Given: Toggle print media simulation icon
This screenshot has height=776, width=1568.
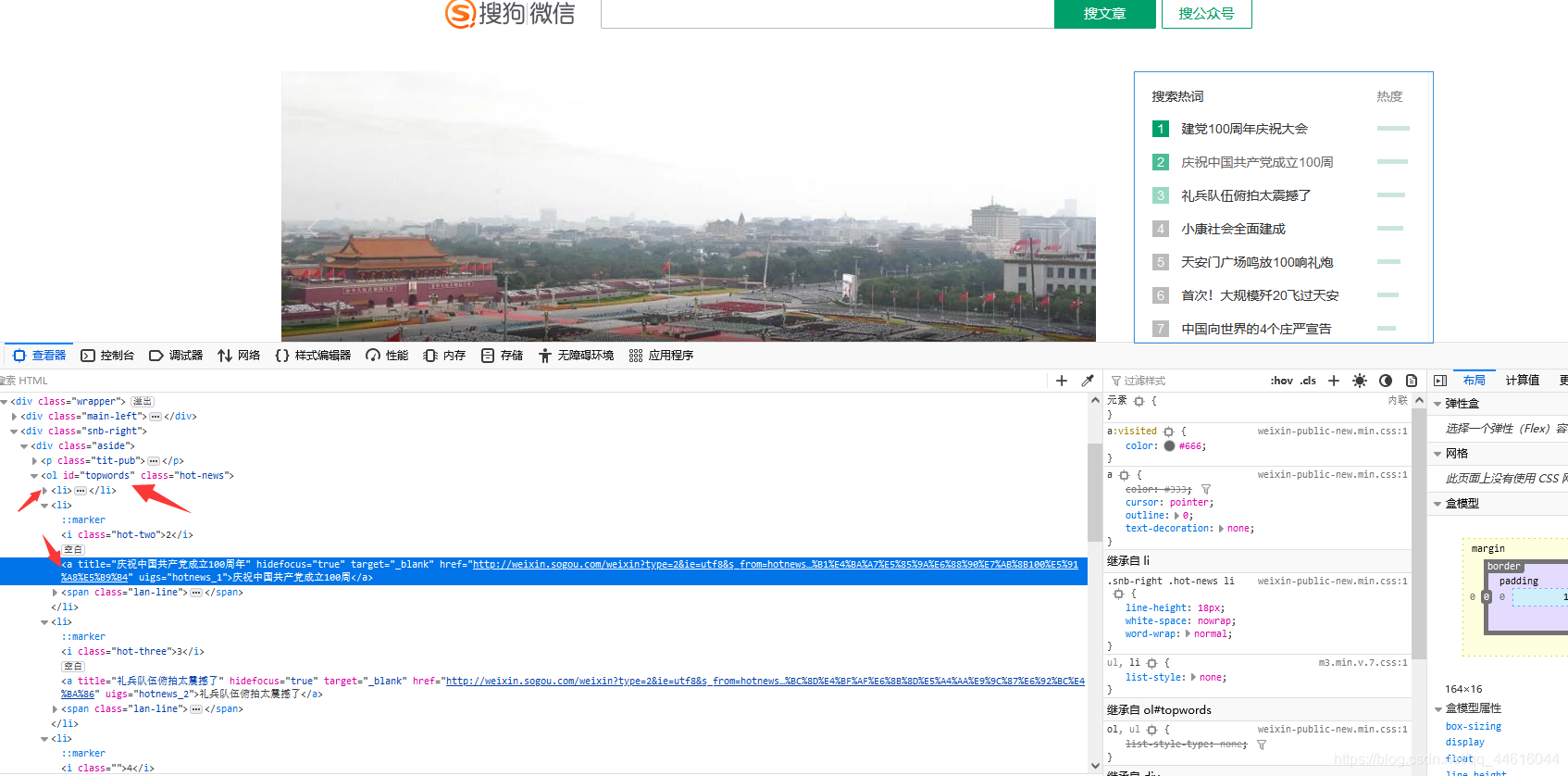Looking at the screenshot, I should (x=1412, y=381).
